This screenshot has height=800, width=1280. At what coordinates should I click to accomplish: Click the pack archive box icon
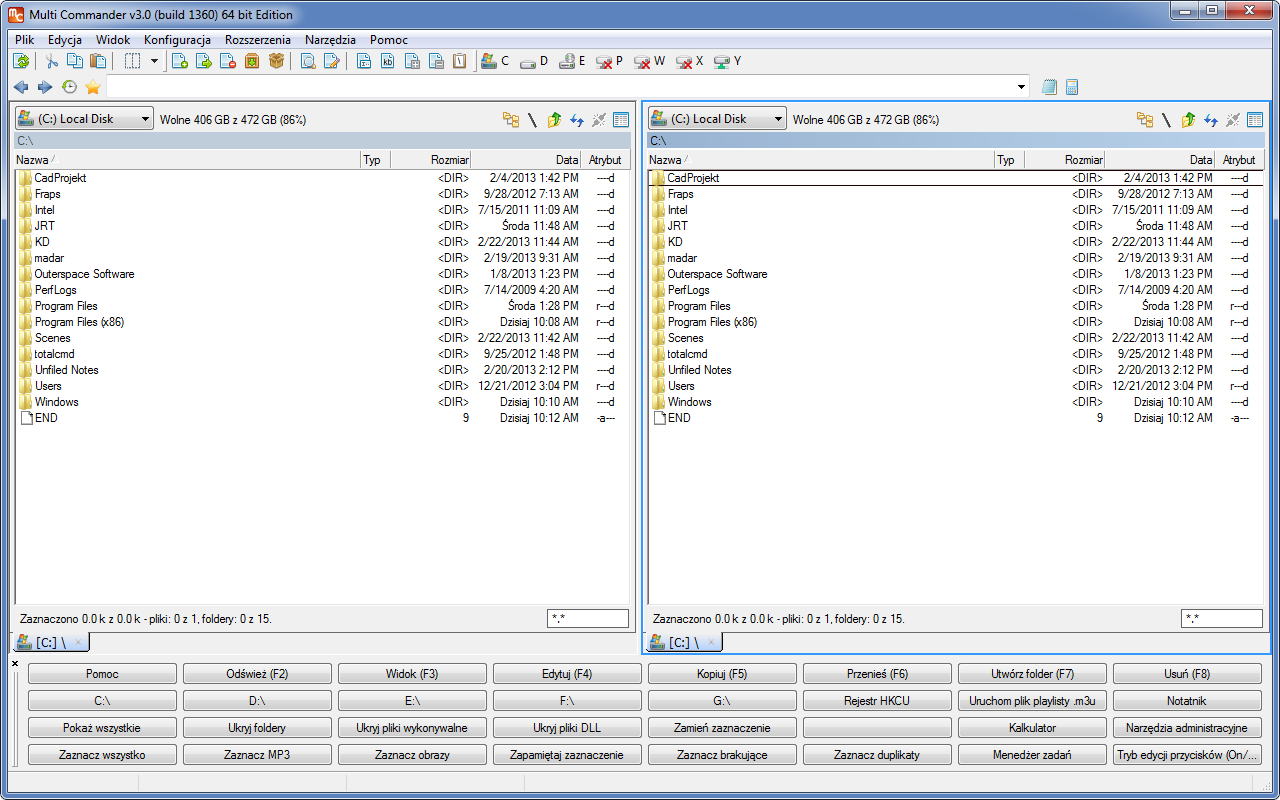tap(252, 61)
